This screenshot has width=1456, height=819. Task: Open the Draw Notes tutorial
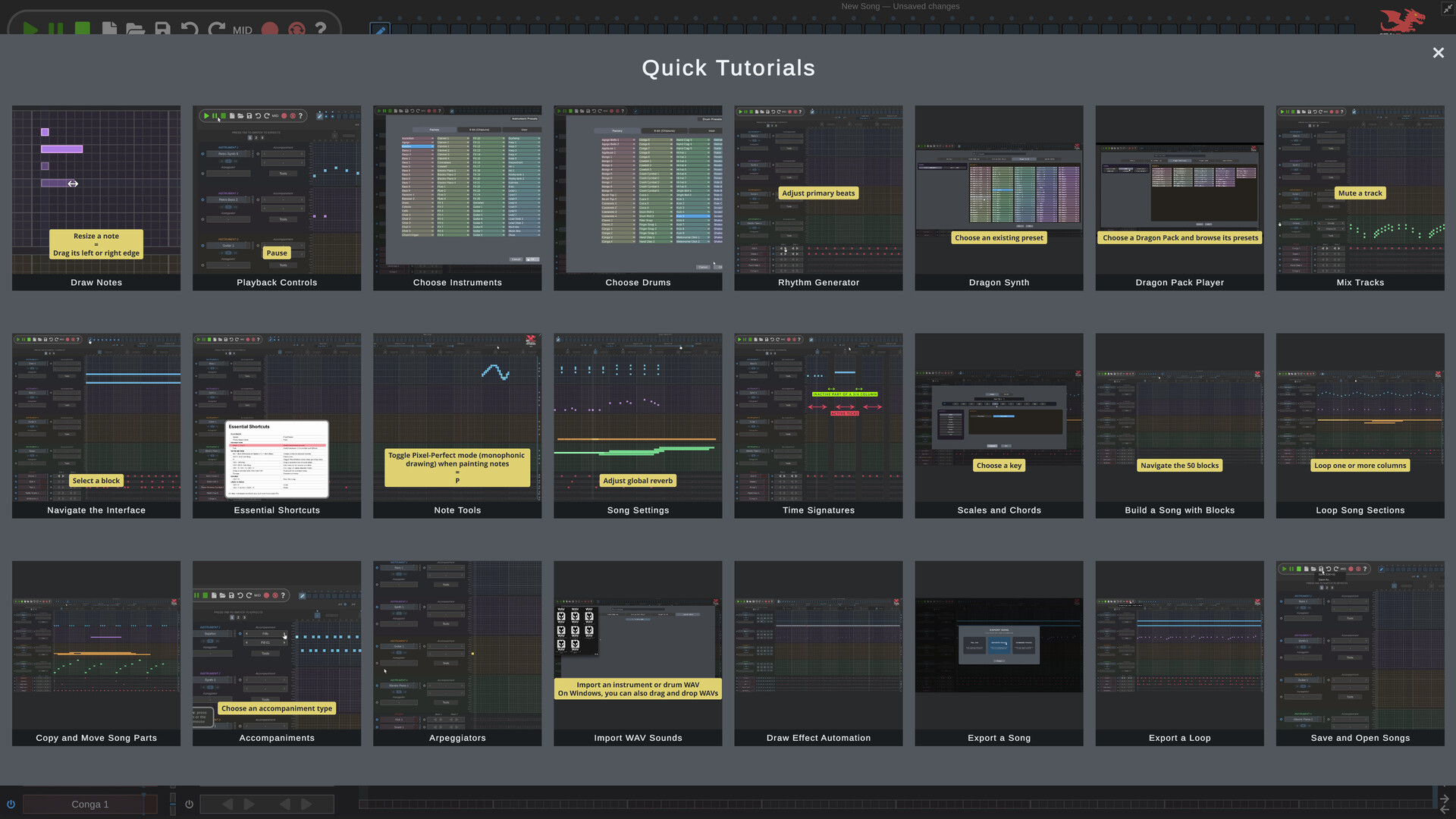(96, 198)
